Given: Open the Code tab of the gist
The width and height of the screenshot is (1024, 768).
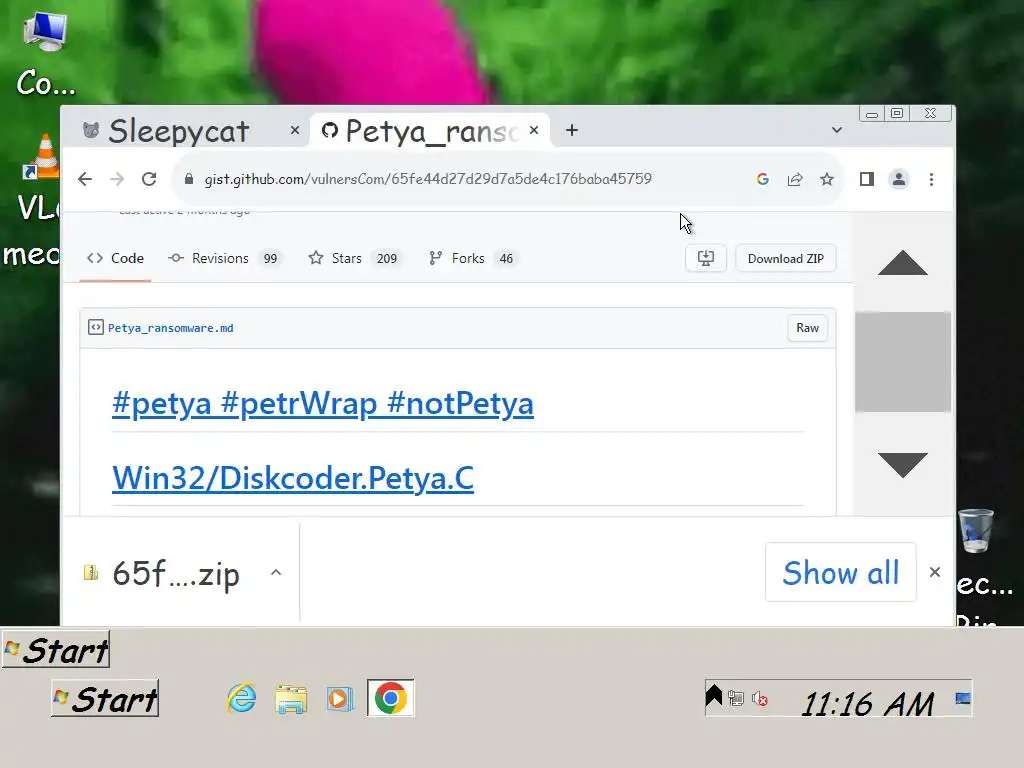Looking at the screenshot, I should [x=116, y=258].
